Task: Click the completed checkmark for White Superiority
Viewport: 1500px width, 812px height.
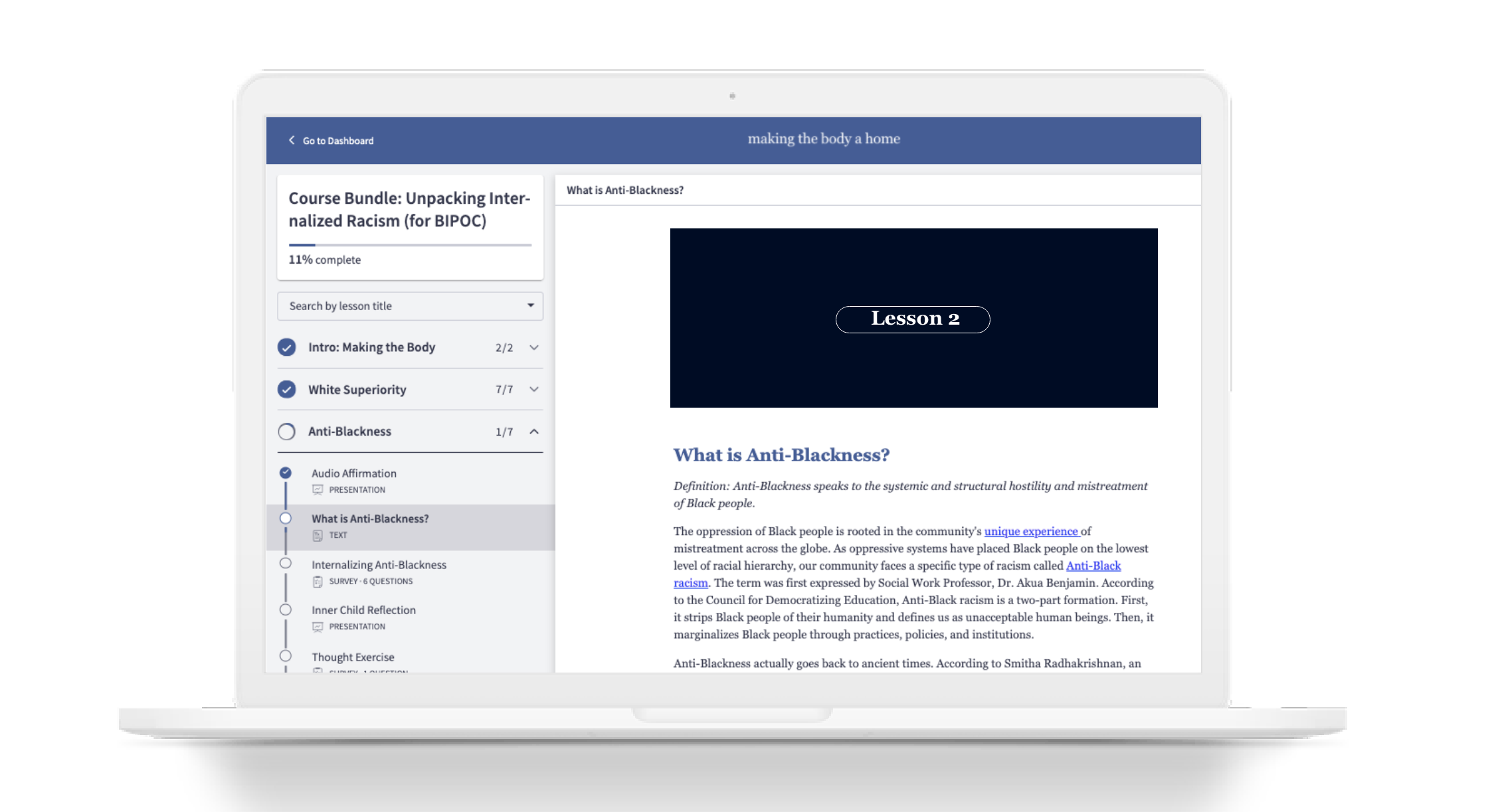Action: [286, 390]
